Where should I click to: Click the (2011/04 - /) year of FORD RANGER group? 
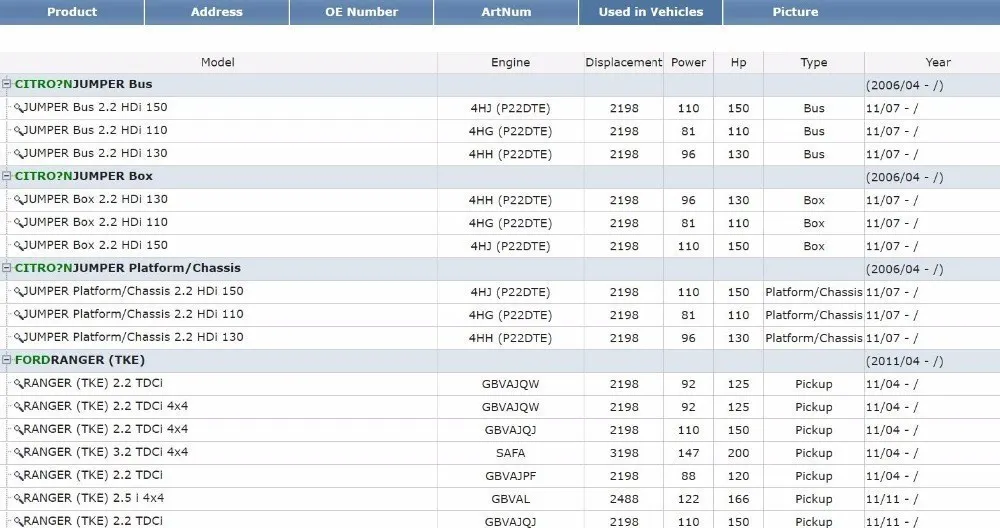[904, 361]
